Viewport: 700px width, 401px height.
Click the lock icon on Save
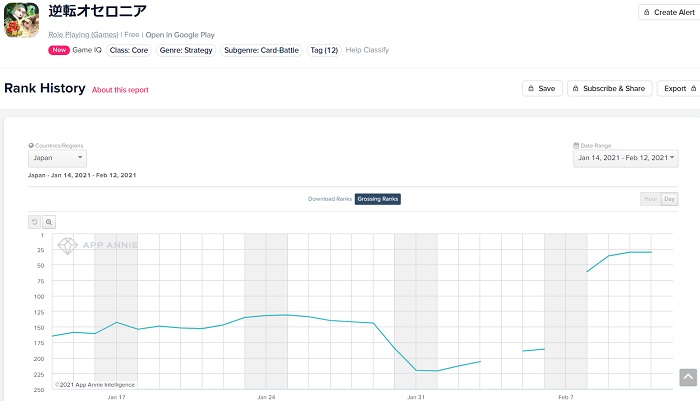(x=531, y=88)
